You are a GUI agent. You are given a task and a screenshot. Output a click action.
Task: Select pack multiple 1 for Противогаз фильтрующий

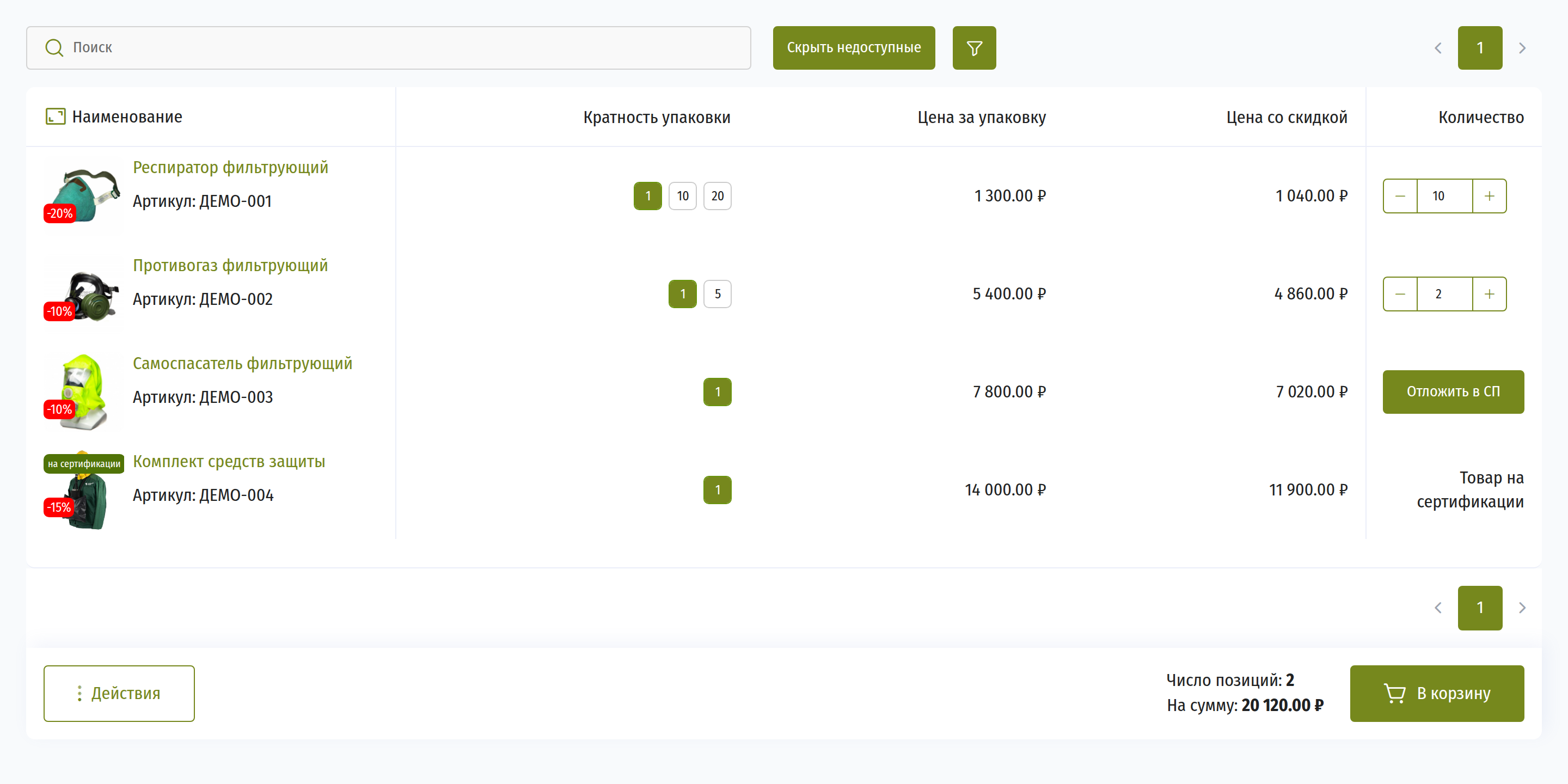point(682,294)
